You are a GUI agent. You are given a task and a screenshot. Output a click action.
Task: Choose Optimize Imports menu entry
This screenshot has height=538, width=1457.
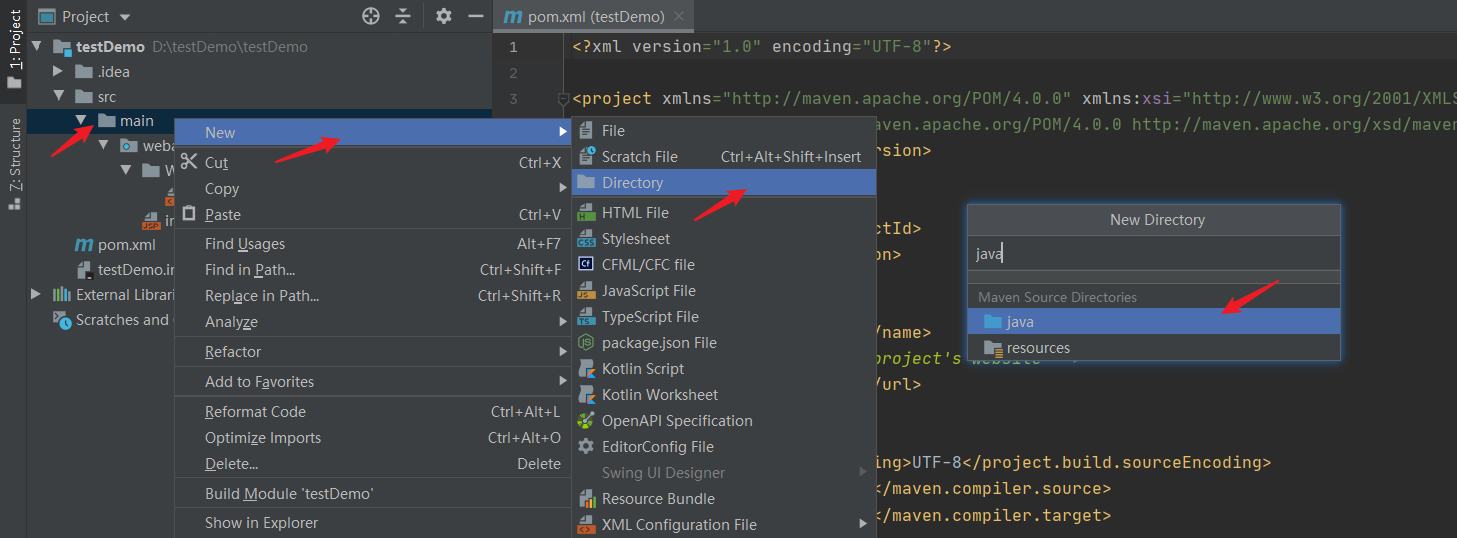[x=373, y=438]
